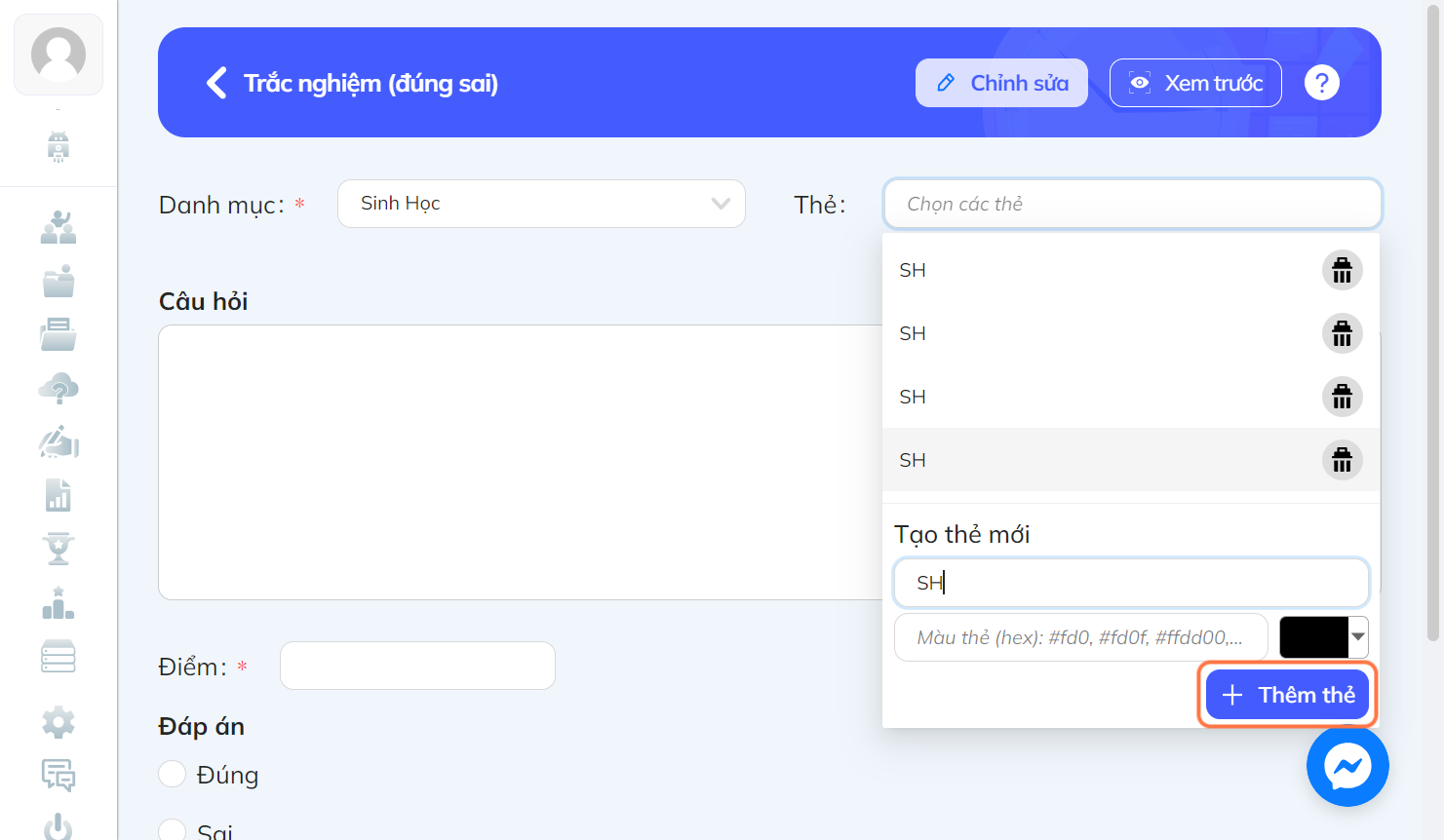Click the user avatar in the sidebar
Viewport: 1444px width, 840px height.
point(59,55)
